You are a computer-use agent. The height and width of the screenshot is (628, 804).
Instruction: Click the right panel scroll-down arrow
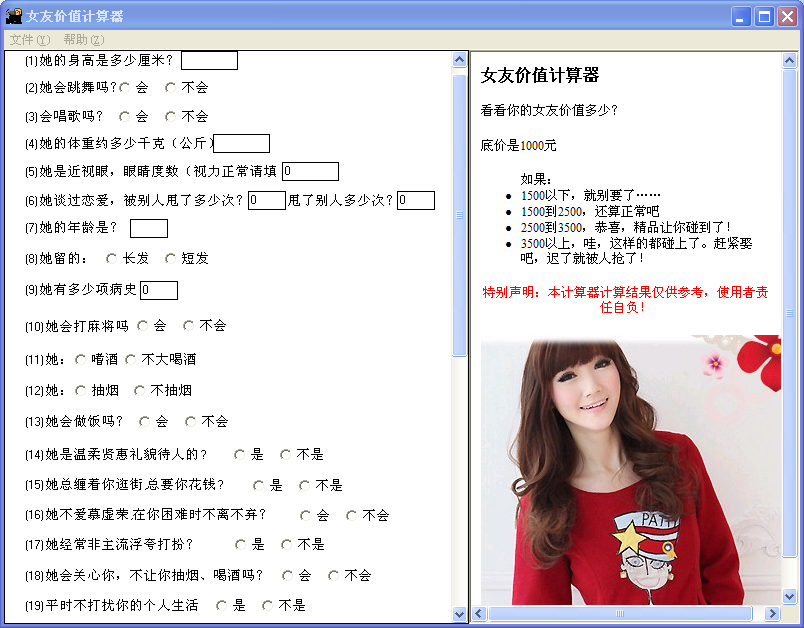(790, 596)
